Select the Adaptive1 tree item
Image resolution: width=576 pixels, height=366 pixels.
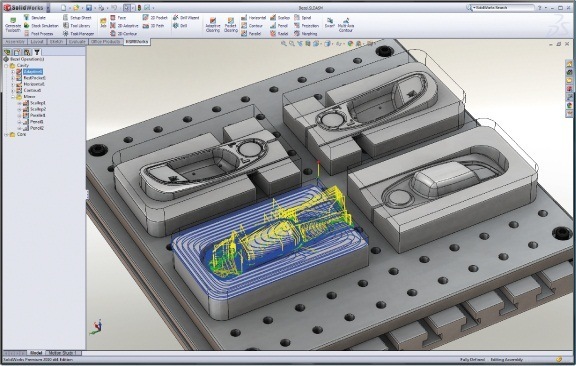pyautogui.click(x=33, y=72)
